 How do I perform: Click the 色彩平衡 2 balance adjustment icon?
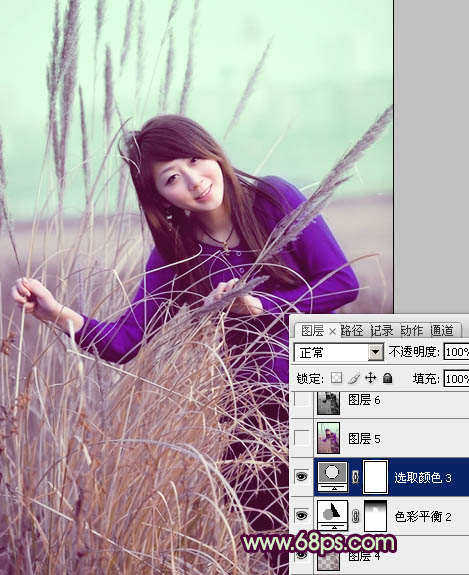pyautogui.click(x=332, y=516)
